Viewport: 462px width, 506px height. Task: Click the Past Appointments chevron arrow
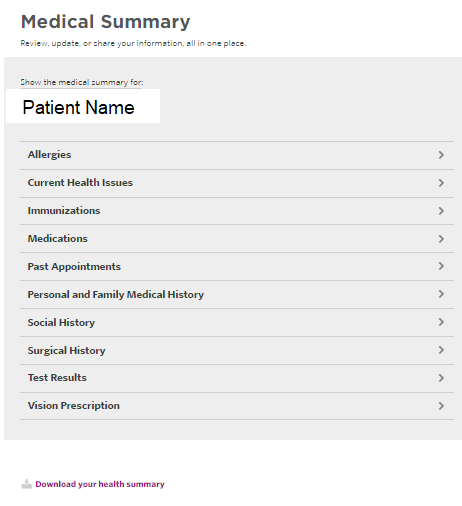[441, 266]
